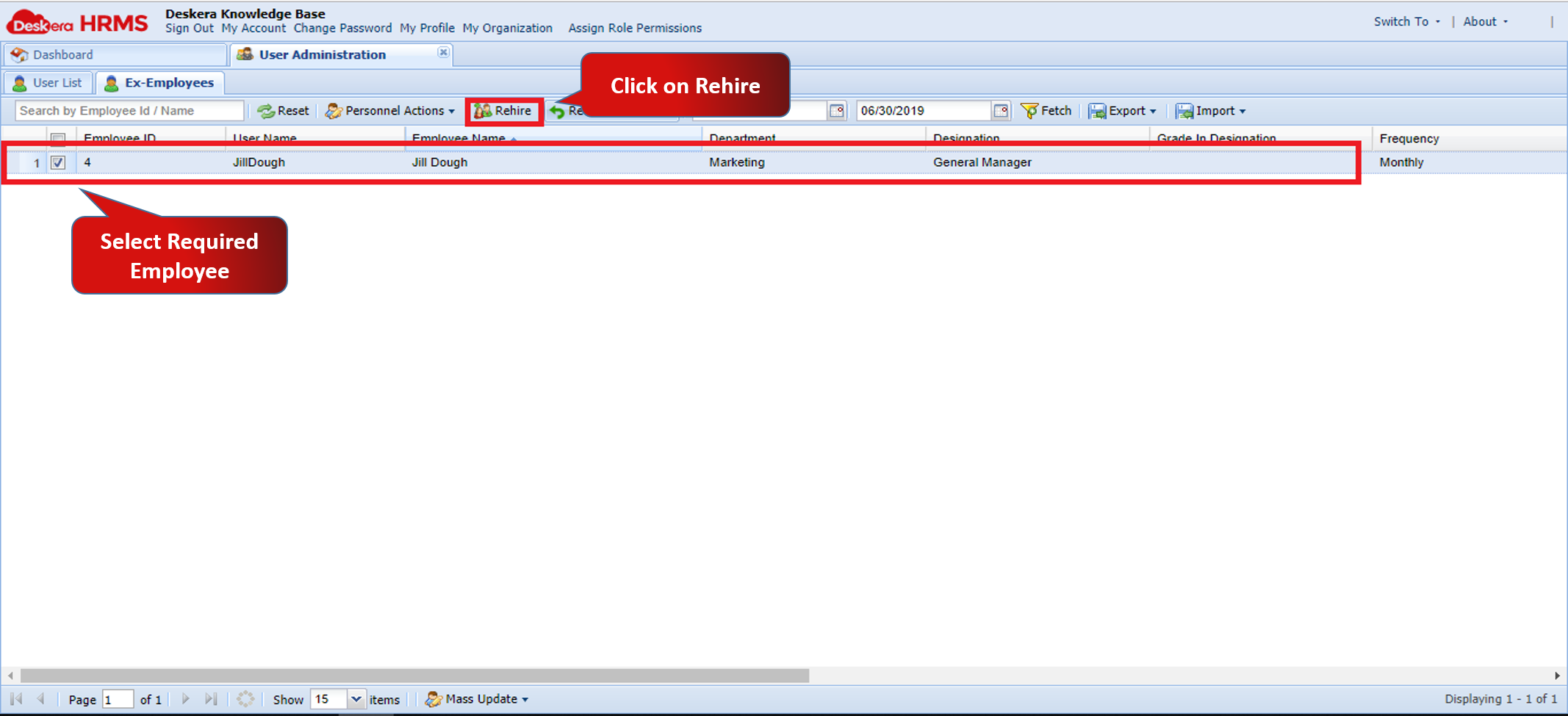Image resolution: width=1568 pixels, height=716 pixels.
Task: Select the Ex-Employees tab
Action: (x=160, y=83)
